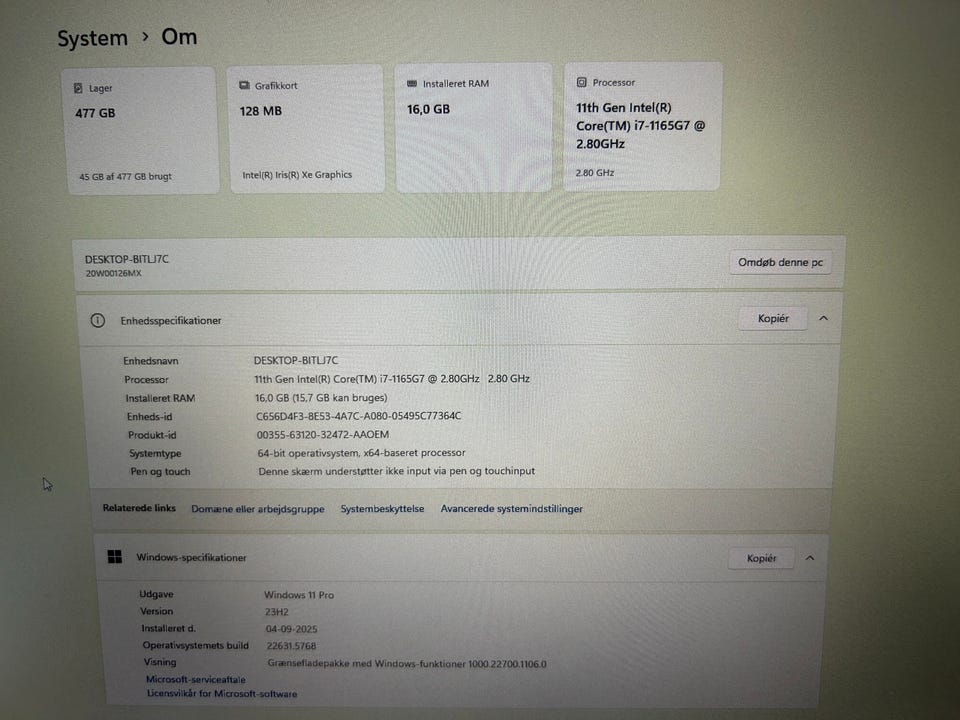Click the Lager storage icon

click(x=78, y=89)
